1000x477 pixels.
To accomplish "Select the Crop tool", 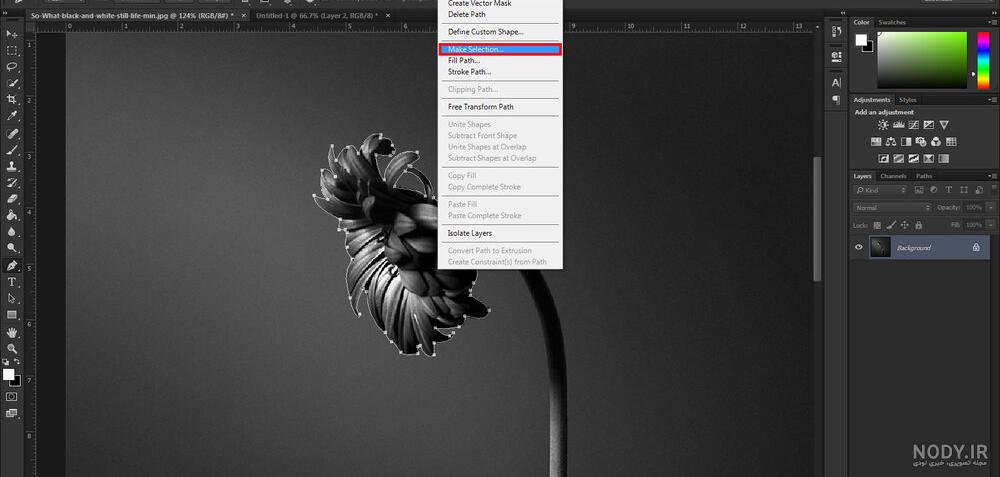I will click(x=11, y=99).
